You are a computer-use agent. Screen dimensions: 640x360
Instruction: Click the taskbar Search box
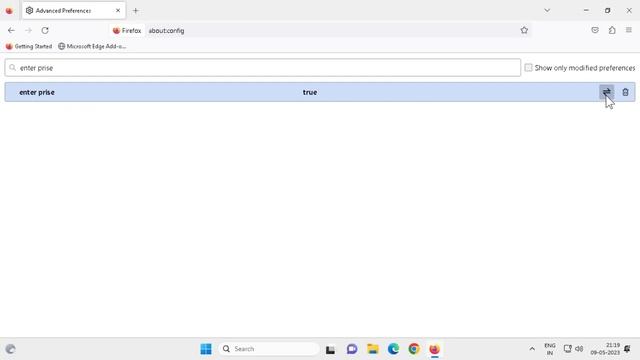[x=269, y=349]
